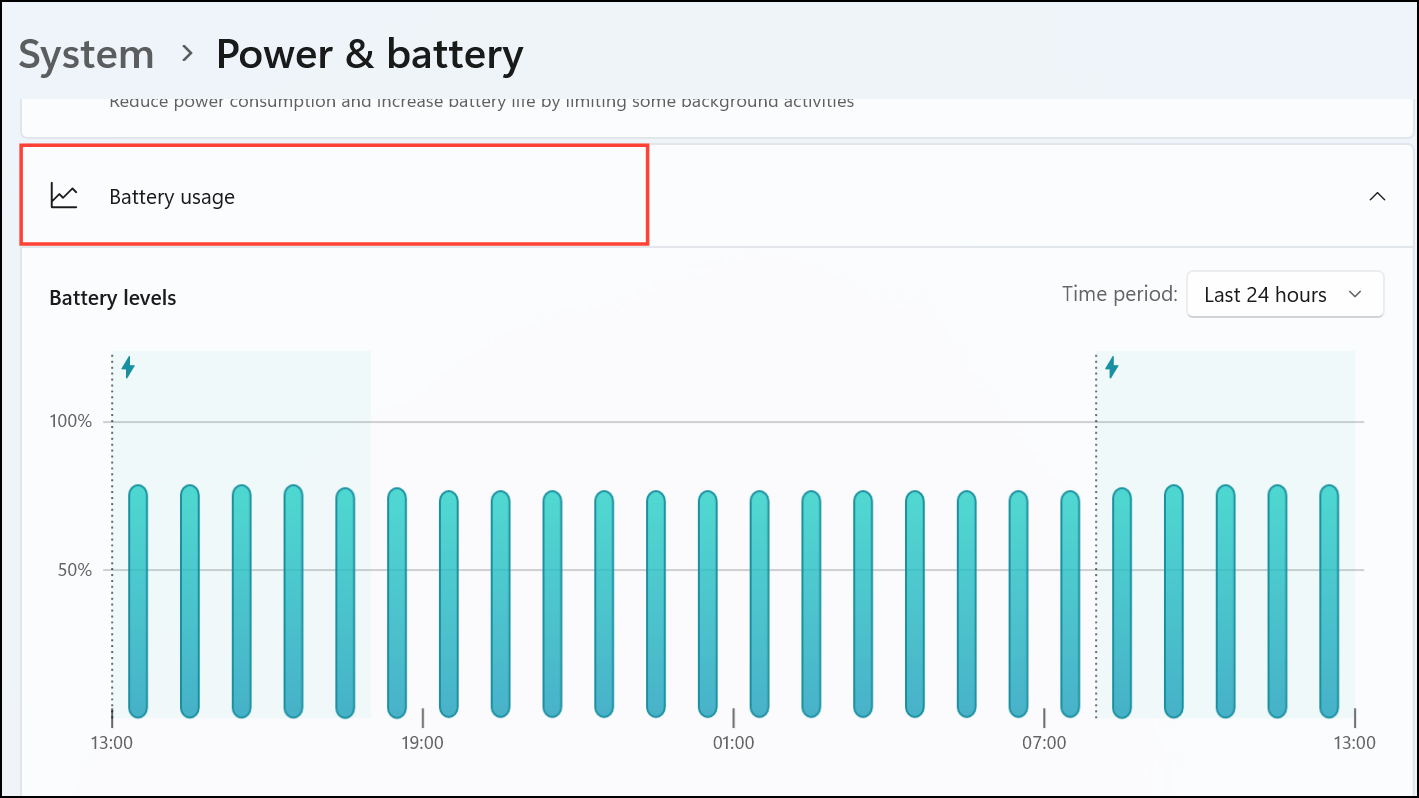Click the breadcrumb arrow after System
Screen dimensions: 1419x798
[x=186, y=54]
